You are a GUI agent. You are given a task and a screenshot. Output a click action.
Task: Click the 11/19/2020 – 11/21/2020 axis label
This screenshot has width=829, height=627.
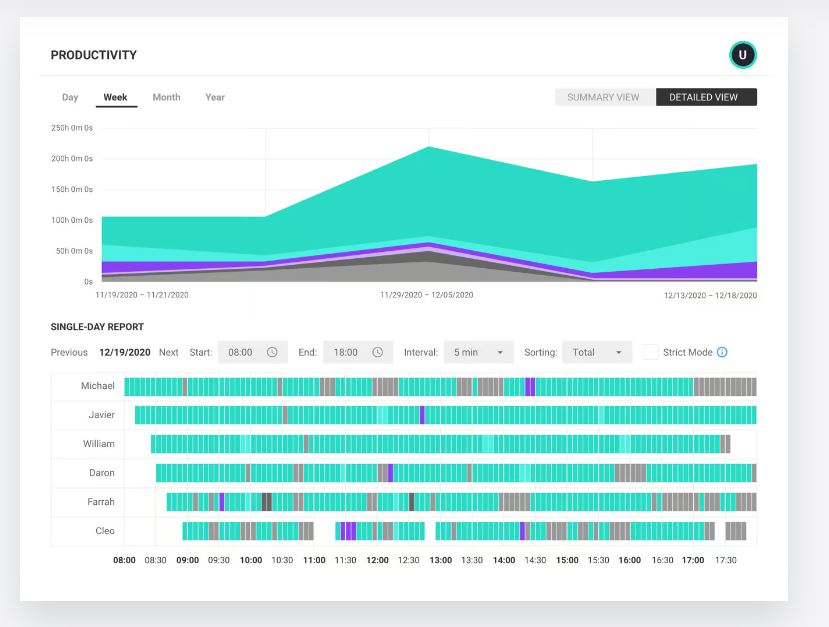pos(142,295)
